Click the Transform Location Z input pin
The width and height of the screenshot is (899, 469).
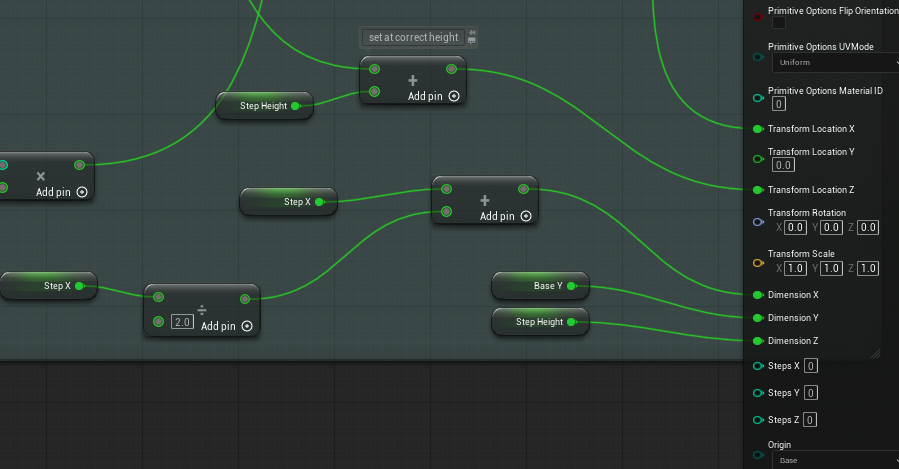(758, 189)
